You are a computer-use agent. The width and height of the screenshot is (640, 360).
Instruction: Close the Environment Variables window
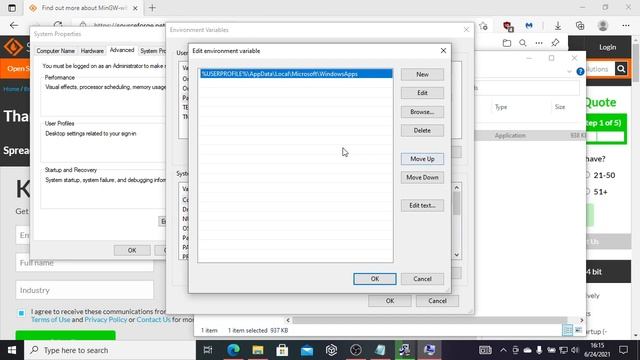466,30
